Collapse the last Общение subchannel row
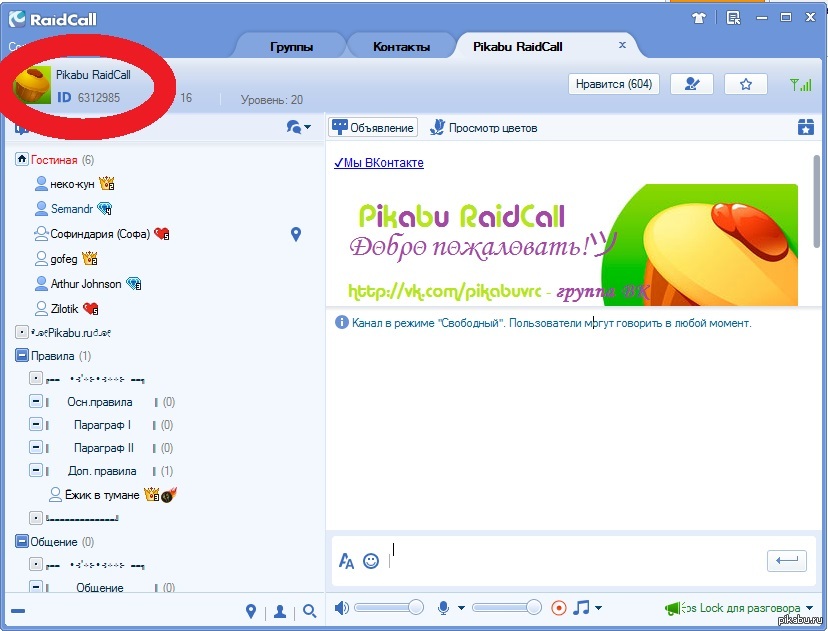The image size is (828, 631). point(35,587)
